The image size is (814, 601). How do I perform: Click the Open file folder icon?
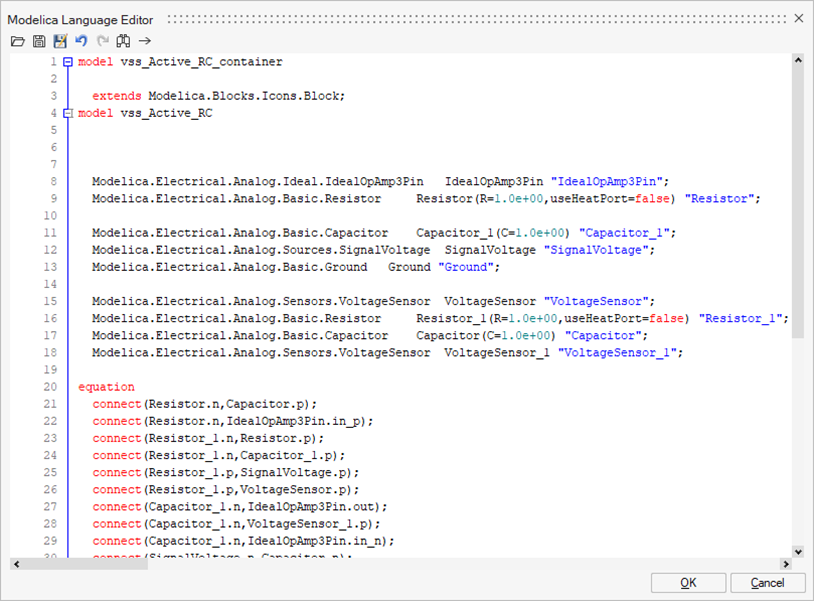[x=17, y=41]
